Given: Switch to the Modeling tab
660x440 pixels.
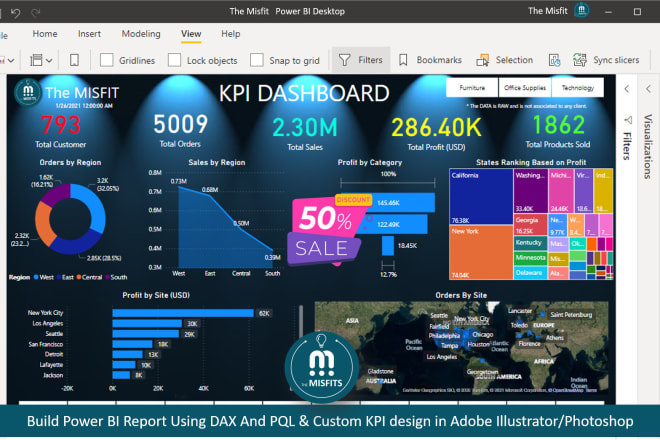Looking at the screenshot, I should (x=141, y=34).
